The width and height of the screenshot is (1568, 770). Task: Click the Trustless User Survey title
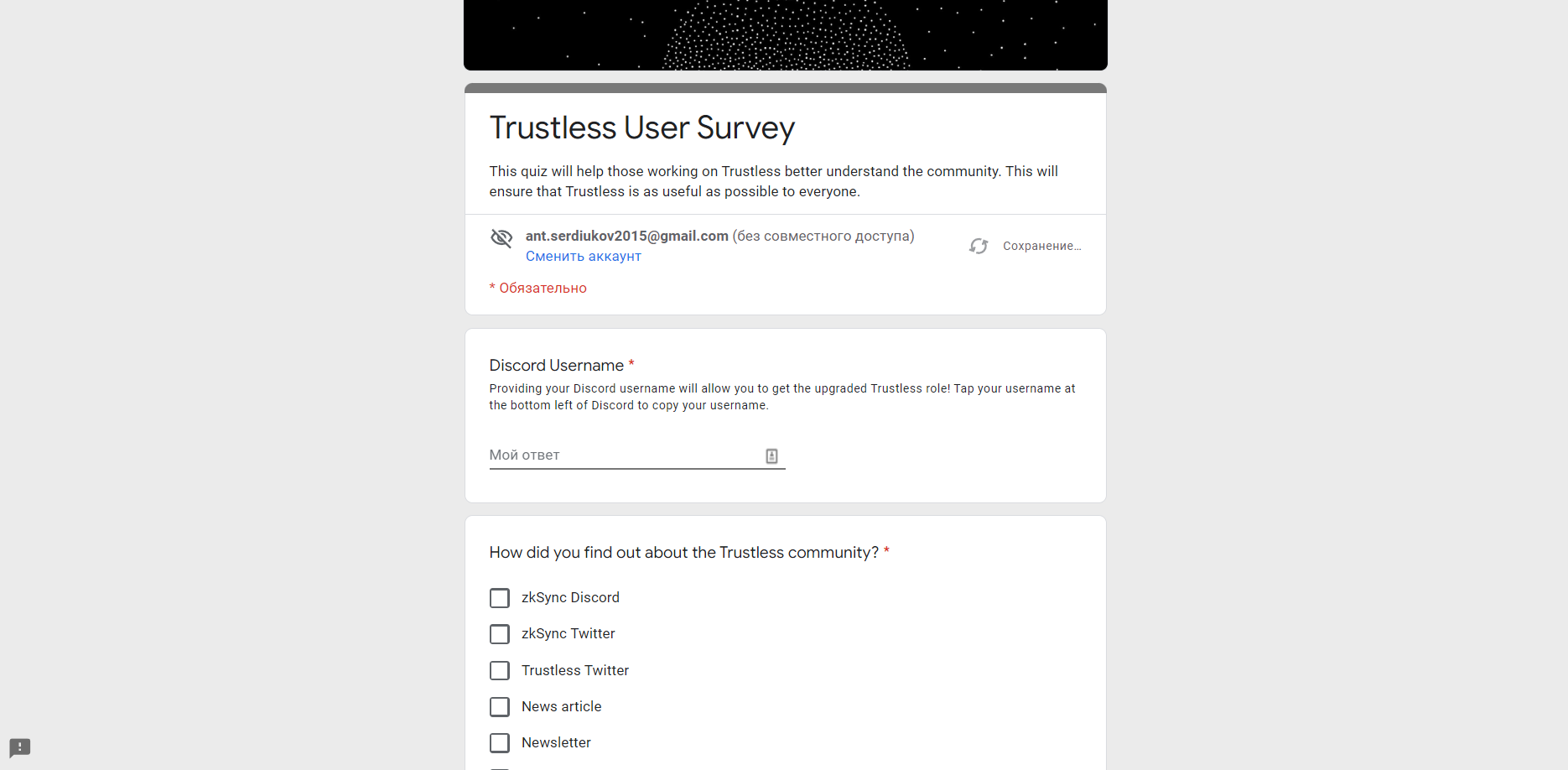(x=642, y=127)
